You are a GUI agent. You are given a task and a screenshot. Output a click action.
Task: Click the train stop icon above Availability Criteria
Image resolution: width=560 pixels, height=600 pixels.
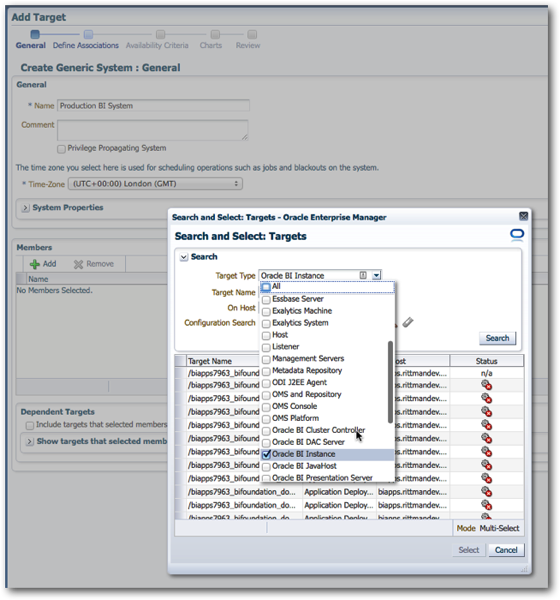(x=161, y=34)
